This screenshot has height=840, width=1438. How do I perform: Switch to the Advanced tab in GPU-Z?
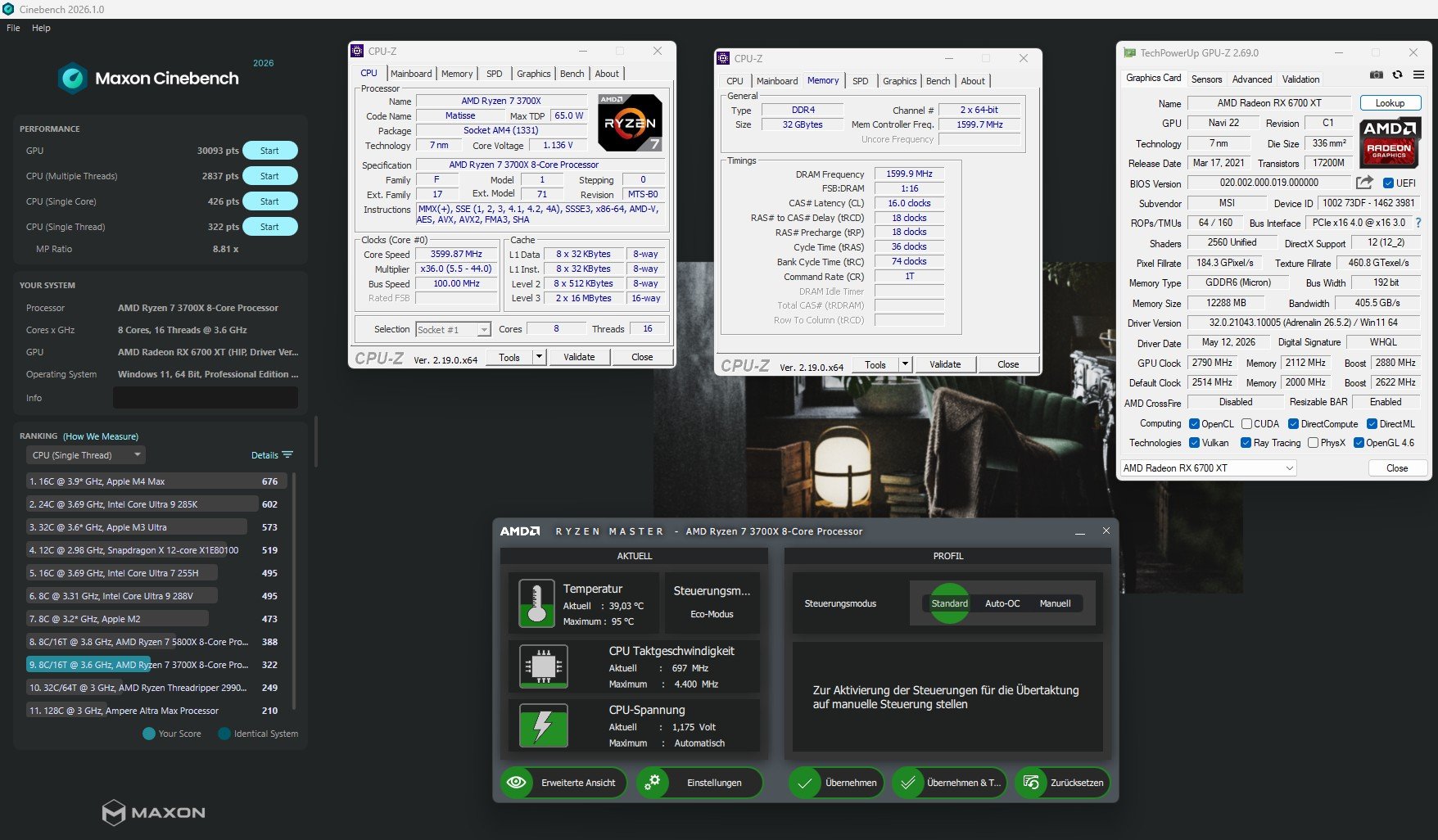point(1252,79)
